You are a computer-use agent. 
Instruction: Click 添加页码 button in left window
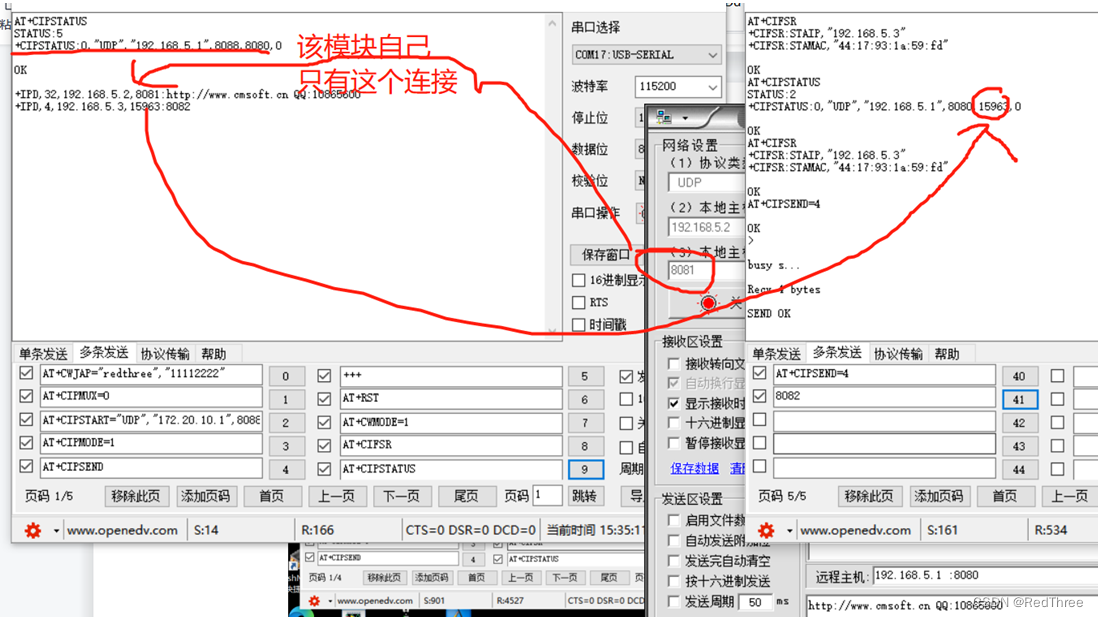click(205, 497)
